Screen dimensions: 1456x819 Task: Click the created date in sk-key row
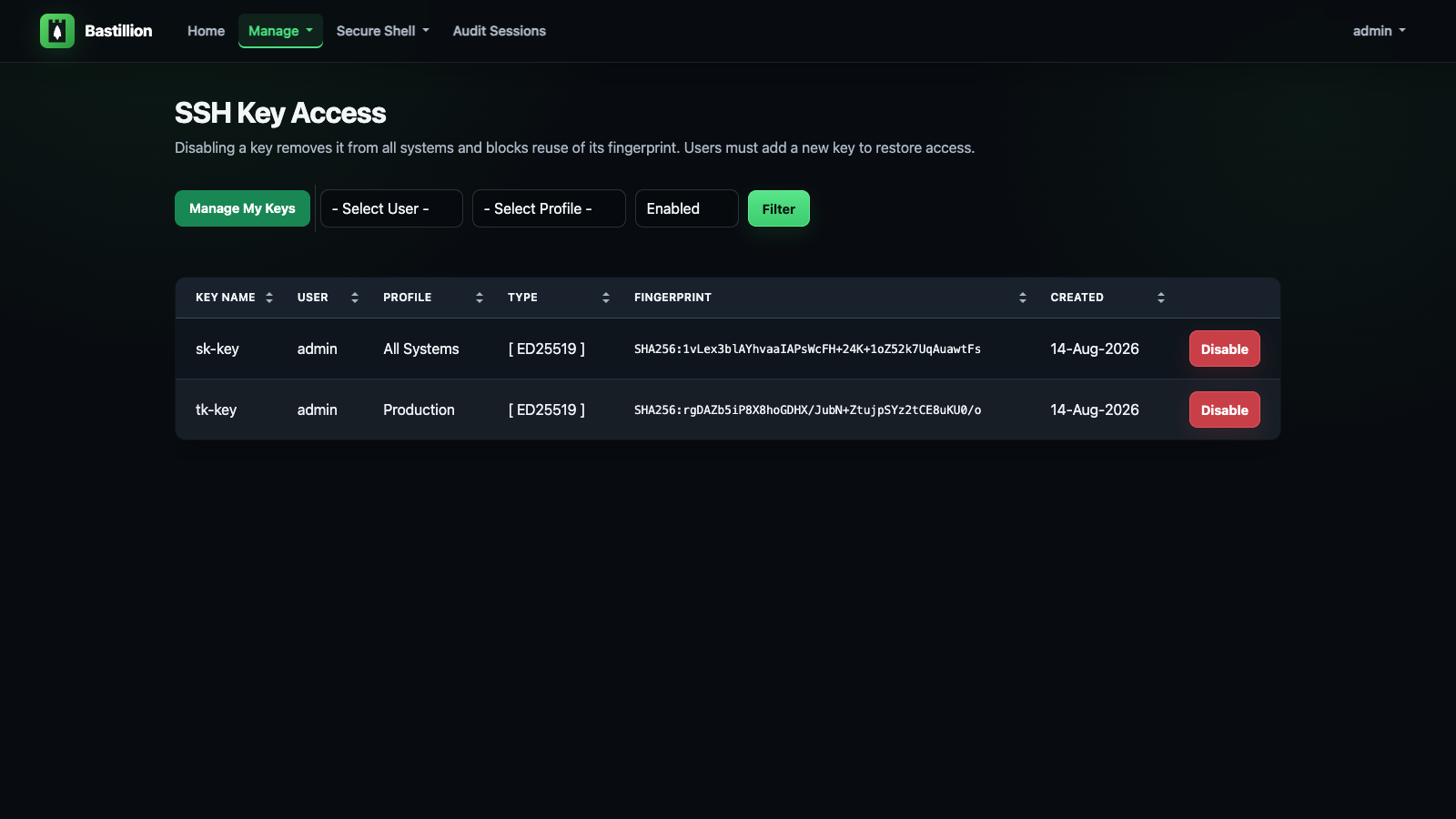1095,349
